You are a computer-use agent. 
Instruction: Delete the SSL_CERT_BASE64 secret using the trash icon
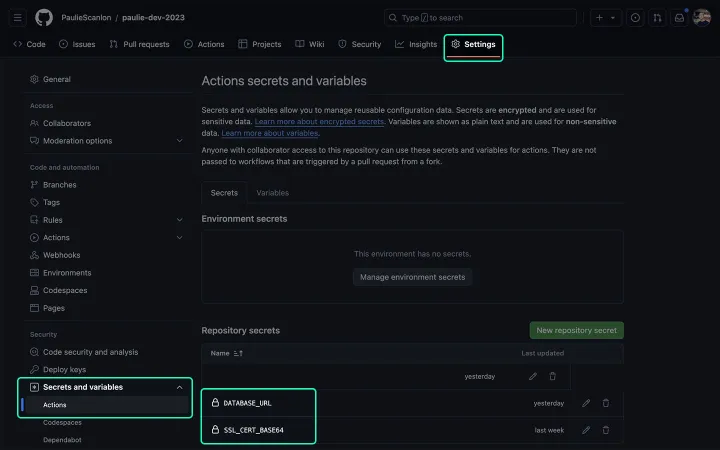pos(605,430)
